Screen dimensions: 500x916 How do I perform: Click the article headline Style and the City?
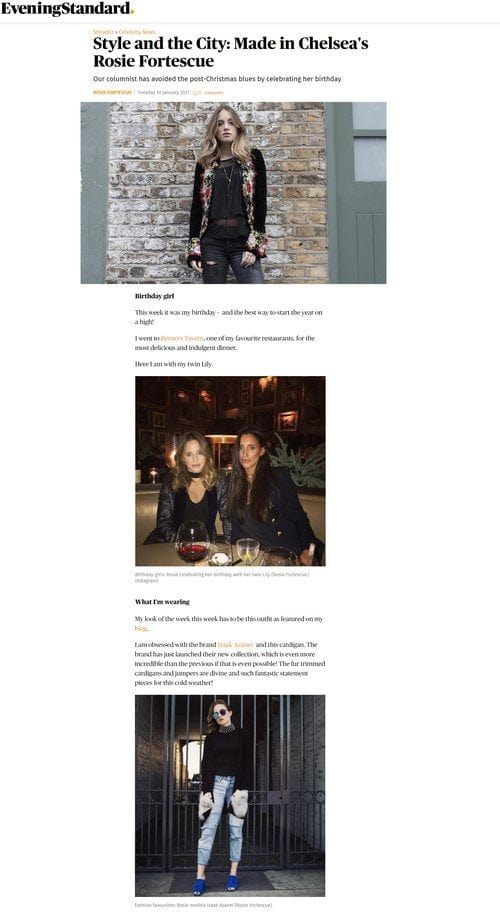point(231,52)
